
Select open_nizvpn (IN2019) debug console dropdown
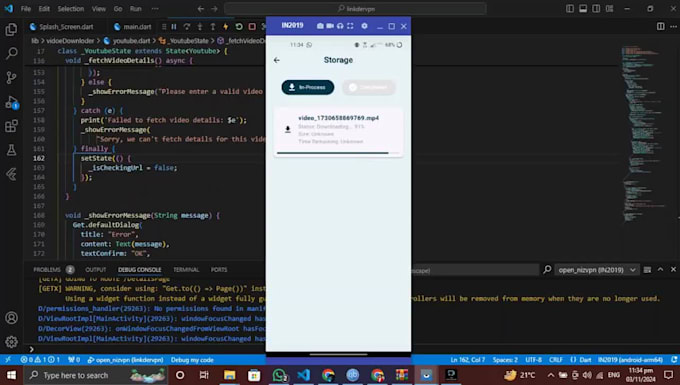[597, 270]
